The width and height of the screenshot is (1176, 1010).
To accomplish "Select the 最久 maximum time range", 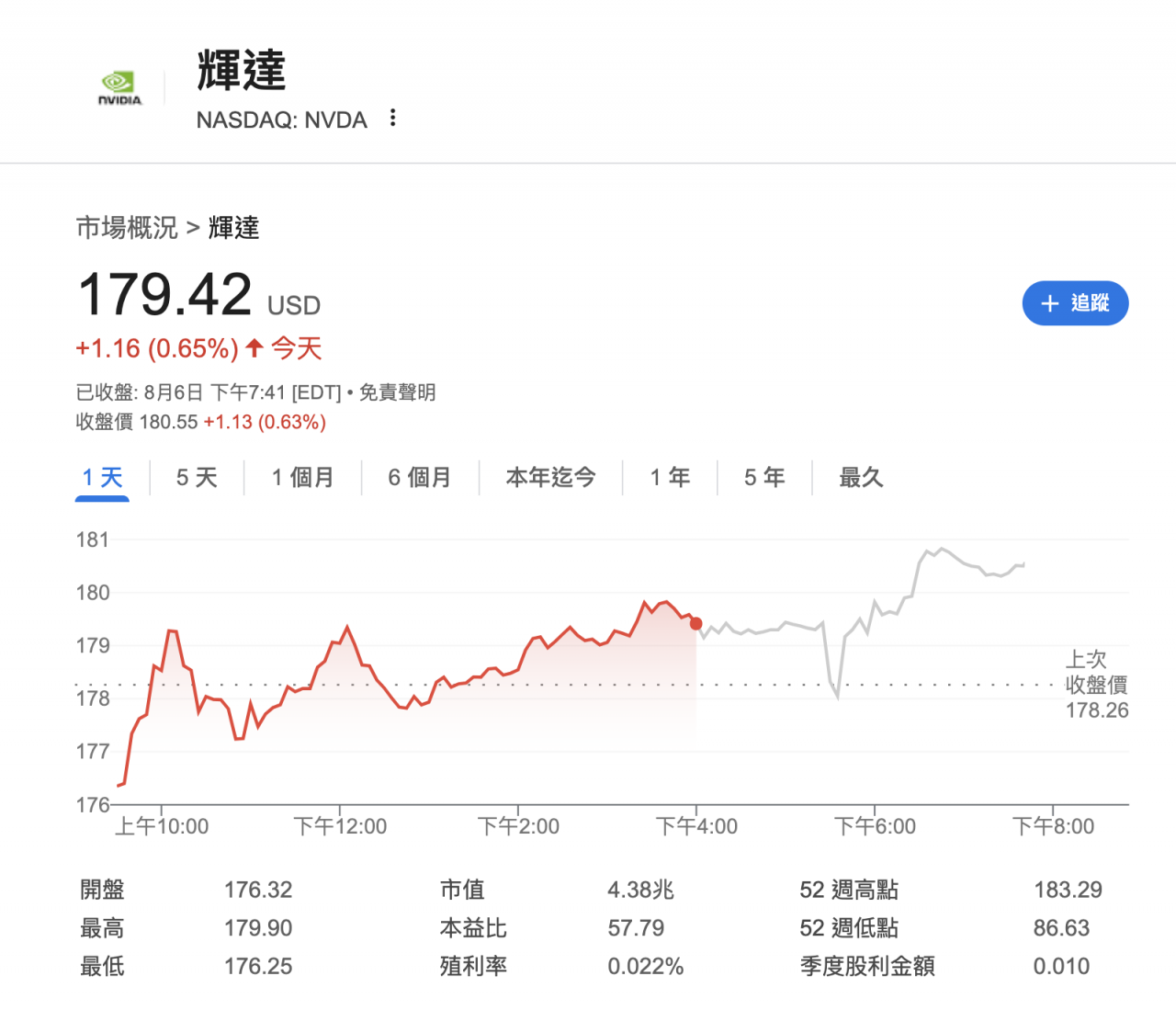I will [861, 478].
